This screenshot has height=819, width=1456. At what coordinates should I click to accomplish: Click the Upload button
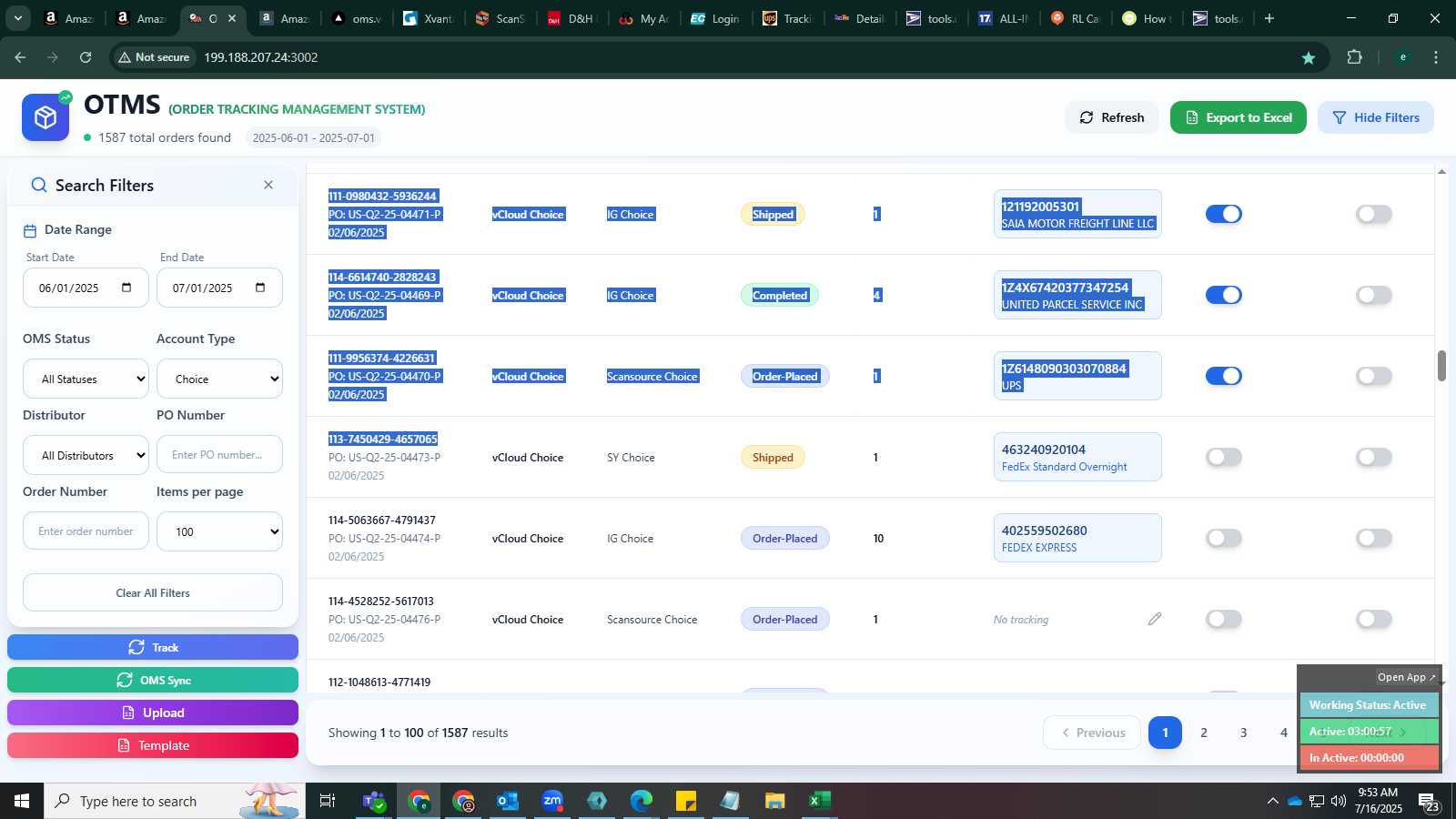[153, 713]
